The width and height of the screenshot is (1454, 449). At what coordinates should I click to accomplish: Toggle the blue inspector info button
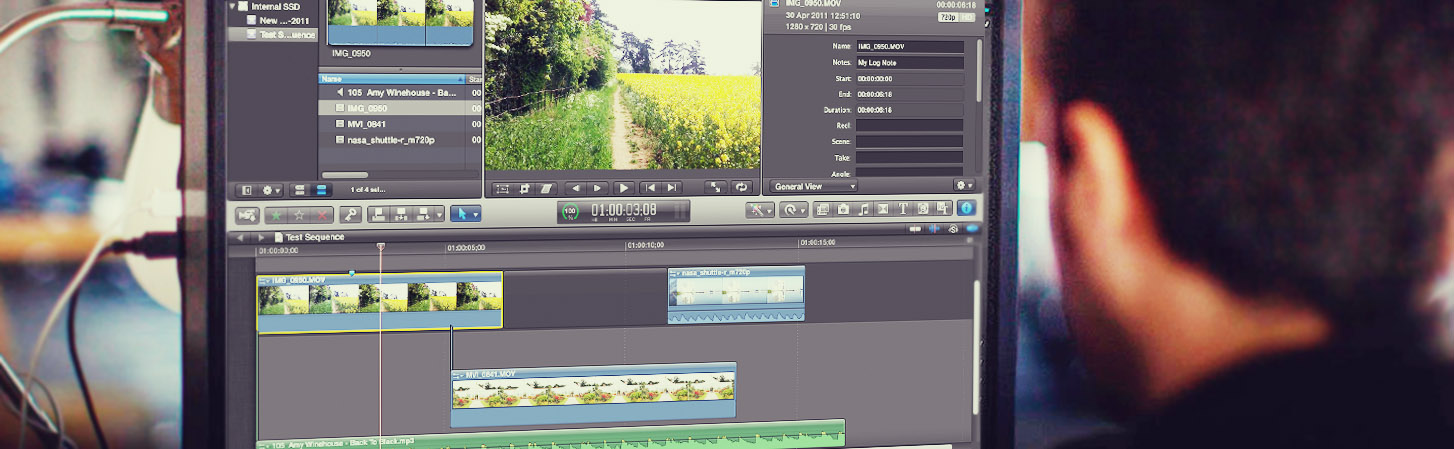coord(966,208)
